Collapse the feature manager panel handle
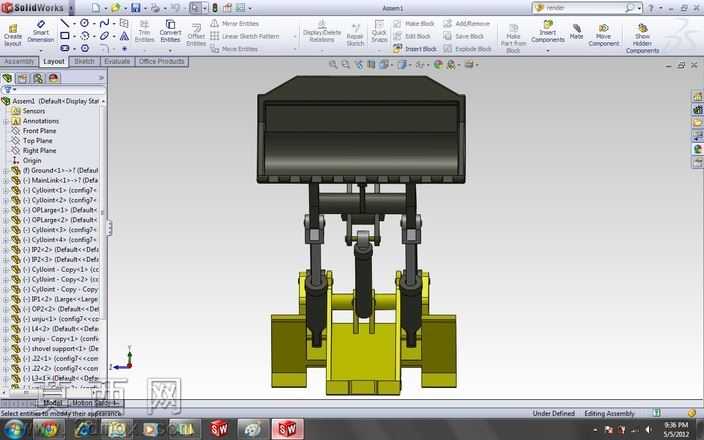 [109, 228]
